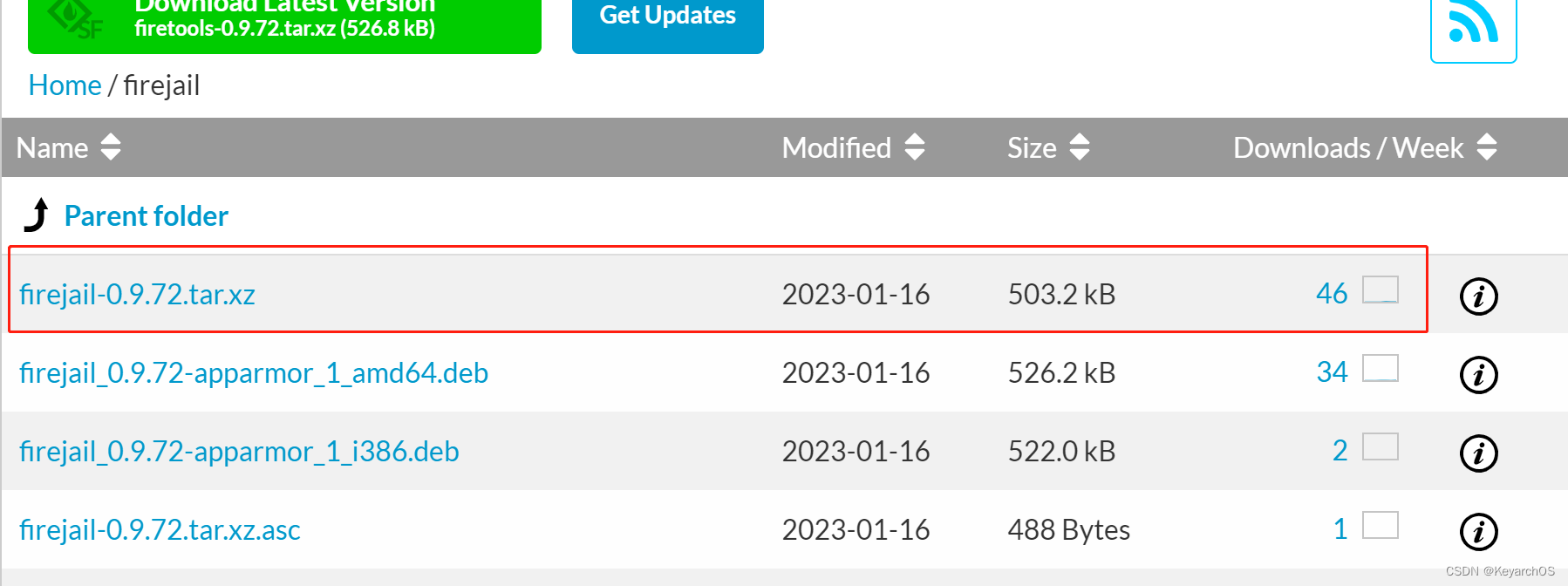Open weekly downloads count 46 link
1568x586 pixels.
click(1333, 294)
